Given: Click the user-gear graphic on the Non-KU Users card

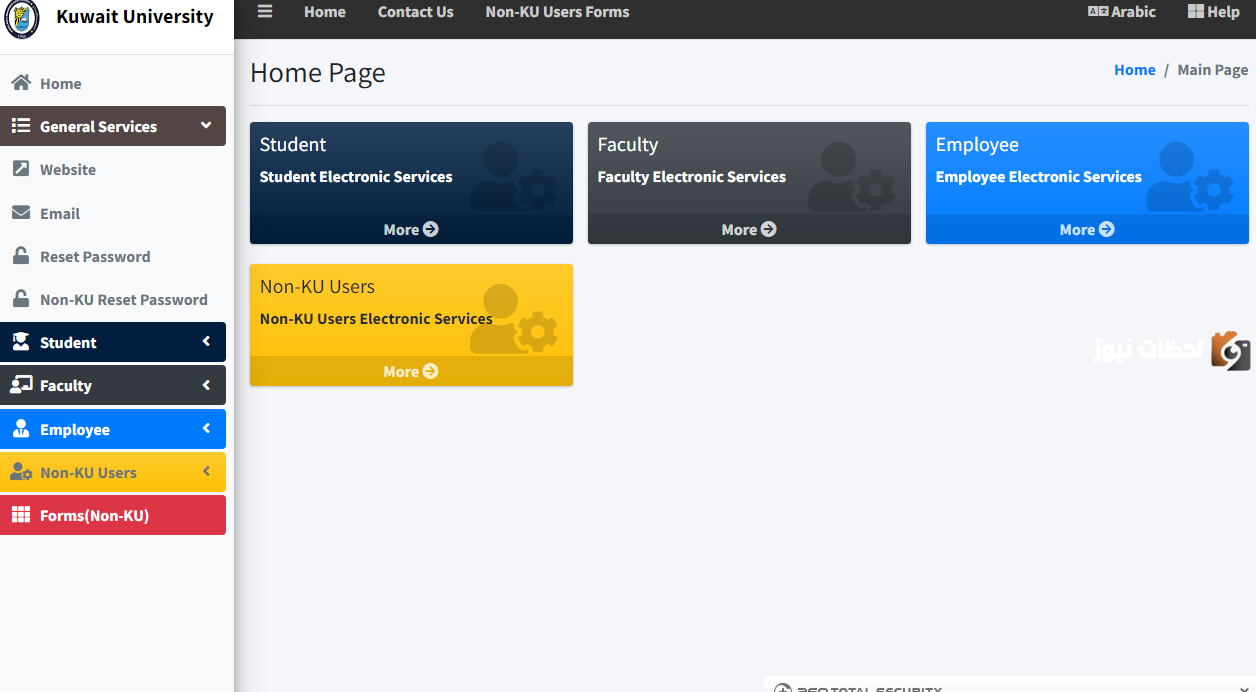Looking at the screenshot, I should click(514, 319).
